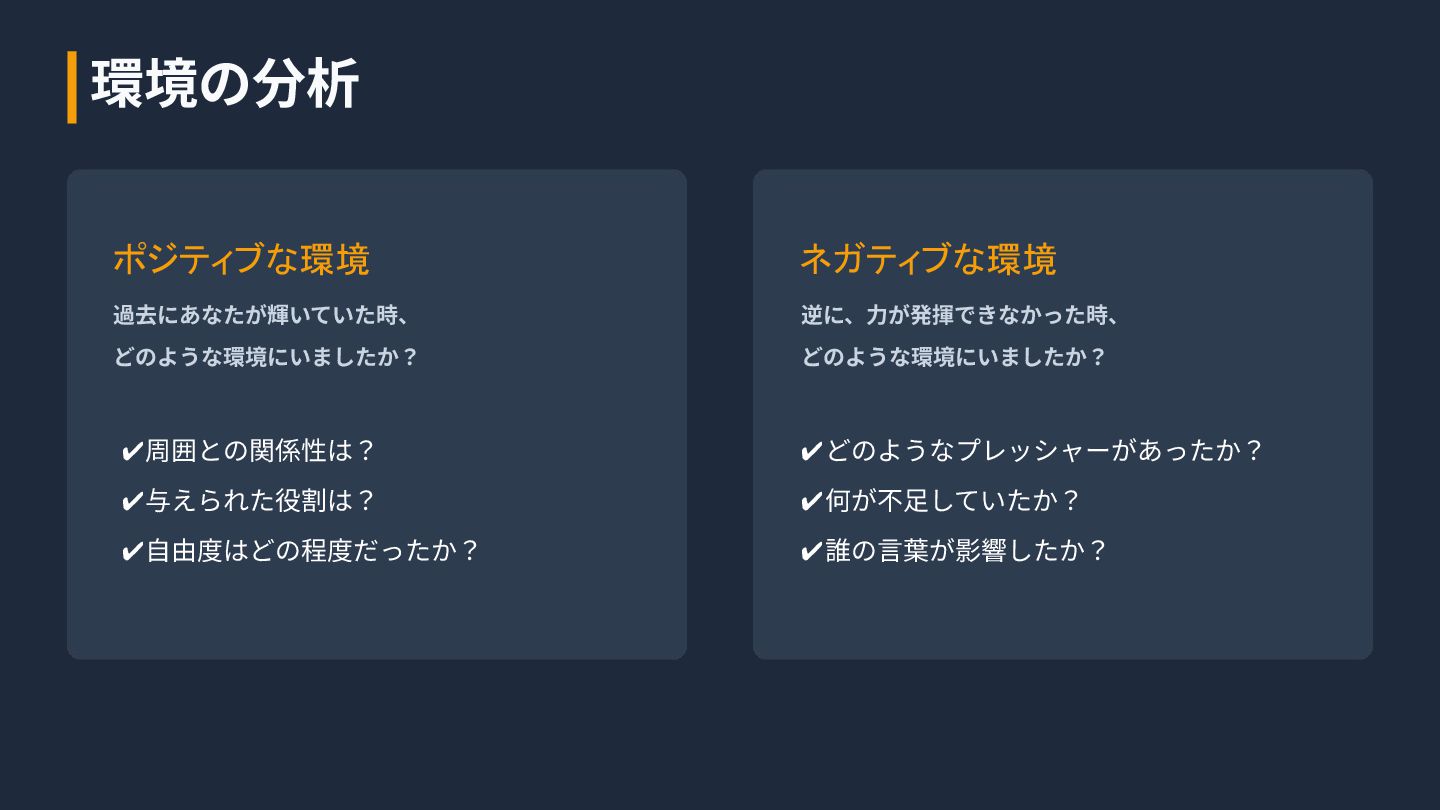Click the ネガティブな環境 heading
The width and height of the screenshot is (1440, 810).
pos(928,259)
